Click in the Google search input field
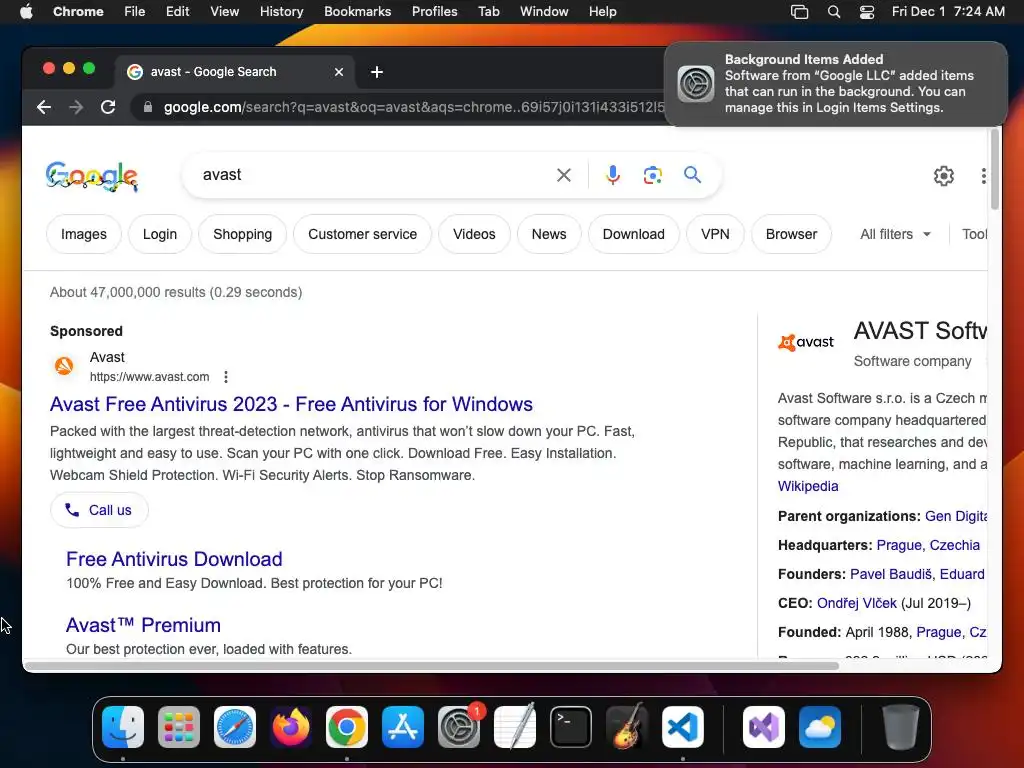1024x768 pixels. pos(372,175)
